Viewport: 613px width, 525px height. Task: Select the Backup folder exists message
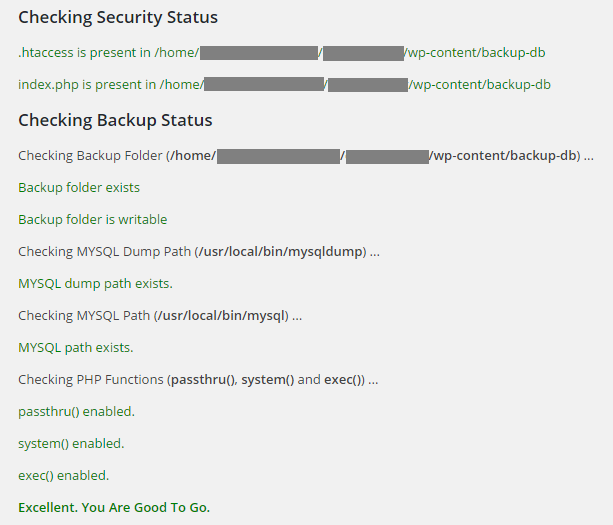pyautogui.click(x=79, y=188)
